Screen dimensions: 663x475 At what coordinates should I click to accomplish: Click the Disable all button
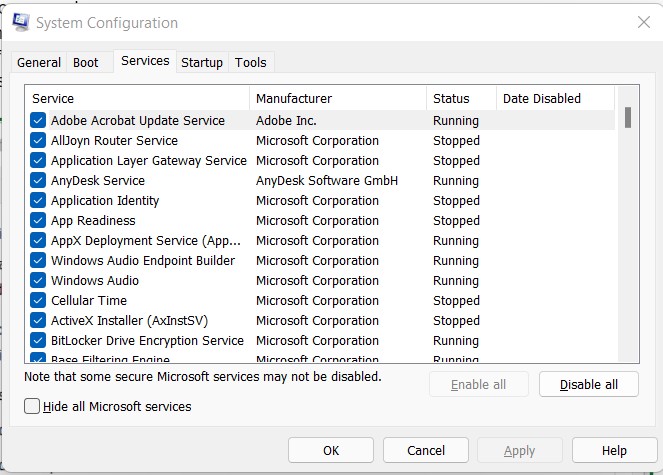[588, 385]
